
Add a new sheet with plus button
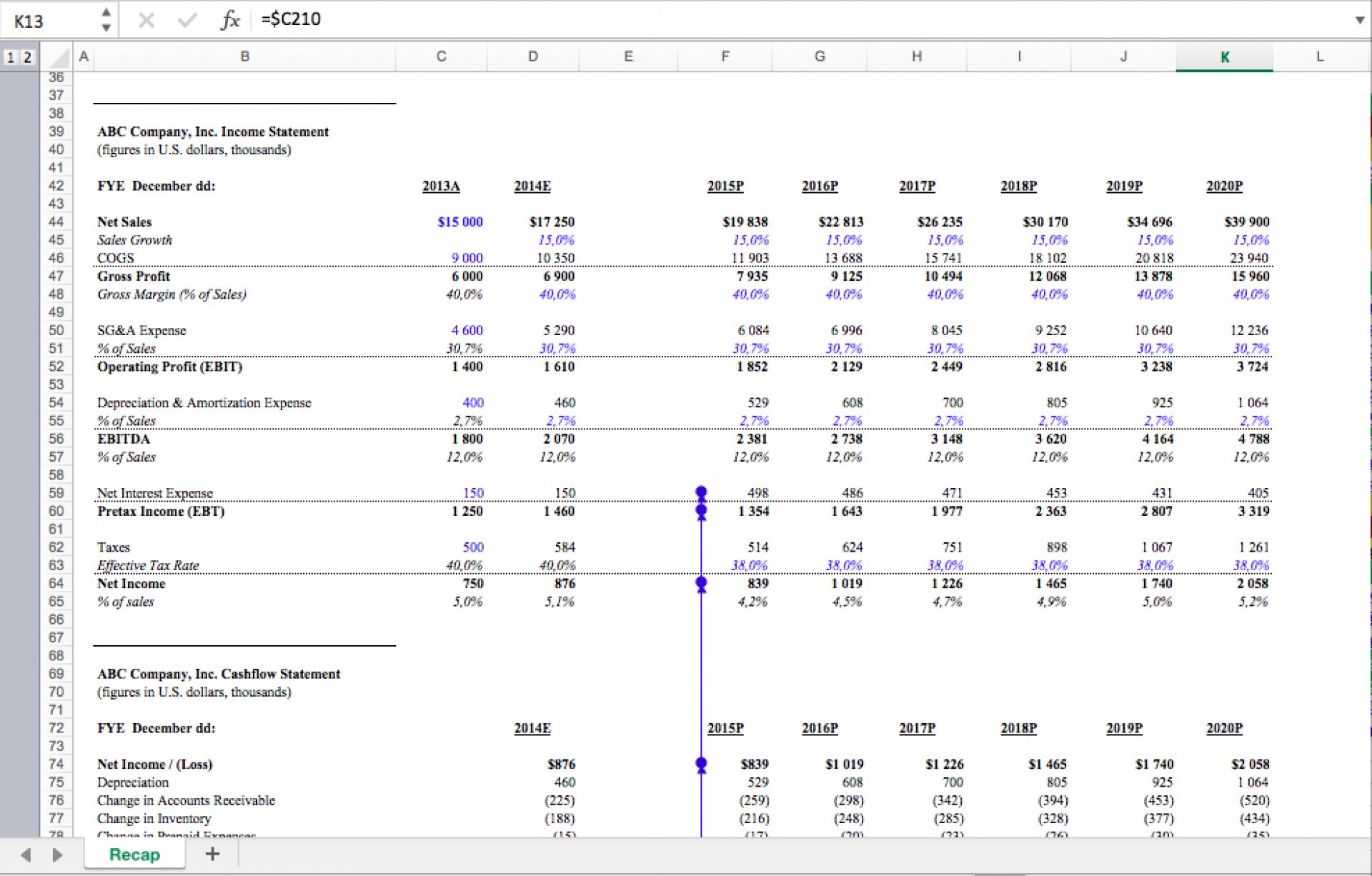[x=212, y=854]
